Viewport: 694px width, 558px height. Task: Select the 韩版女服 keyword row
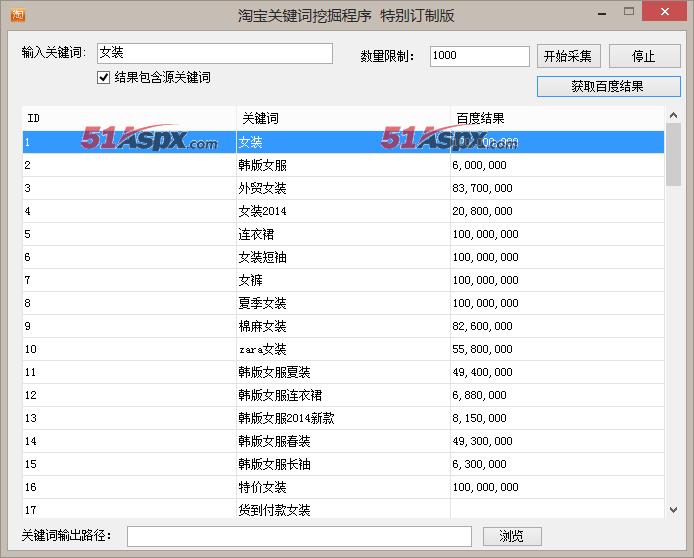[343, 165]
